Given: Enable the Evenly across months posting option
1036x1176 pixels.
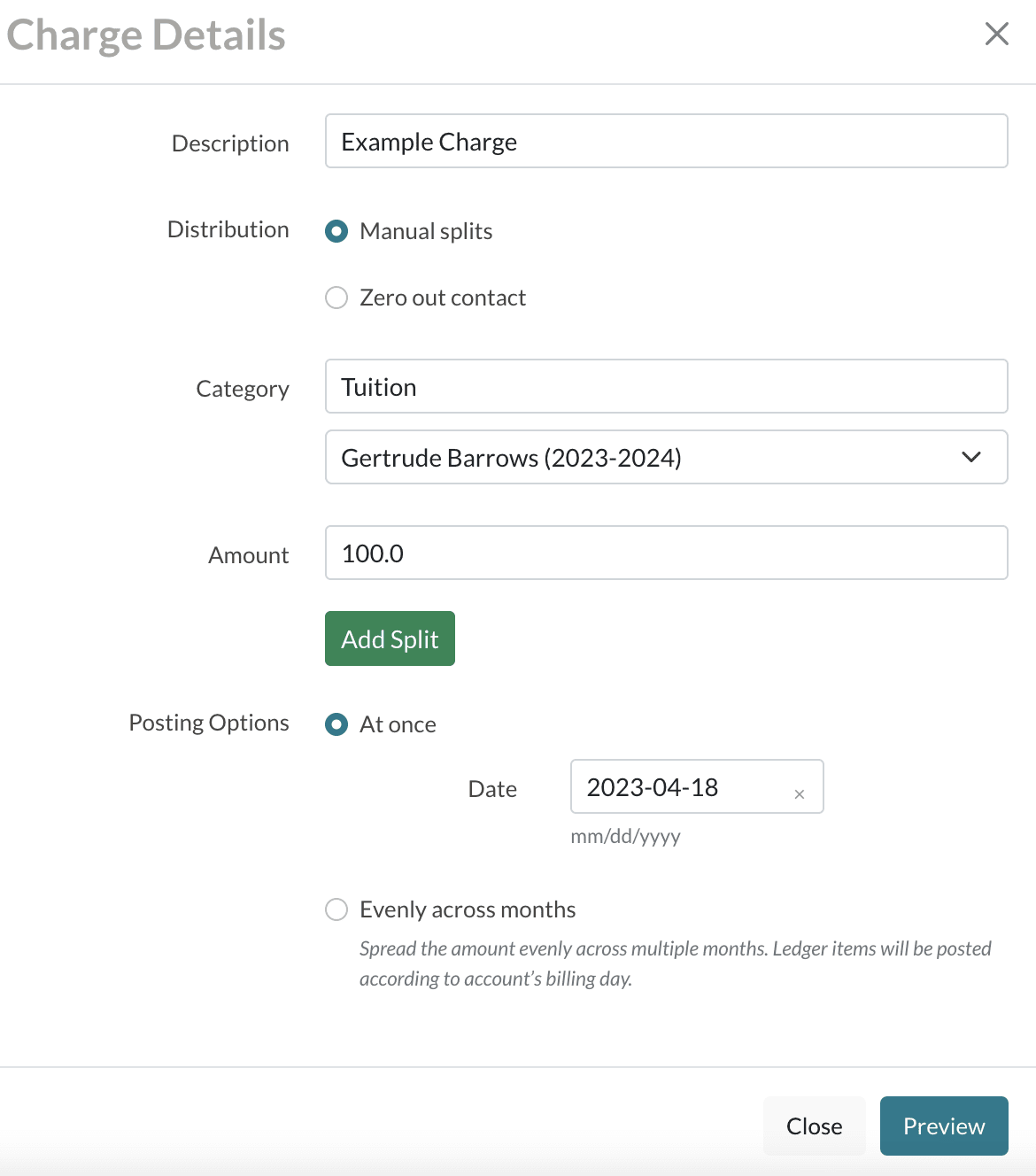Looking at the screenshot, I should click(336, 909).
